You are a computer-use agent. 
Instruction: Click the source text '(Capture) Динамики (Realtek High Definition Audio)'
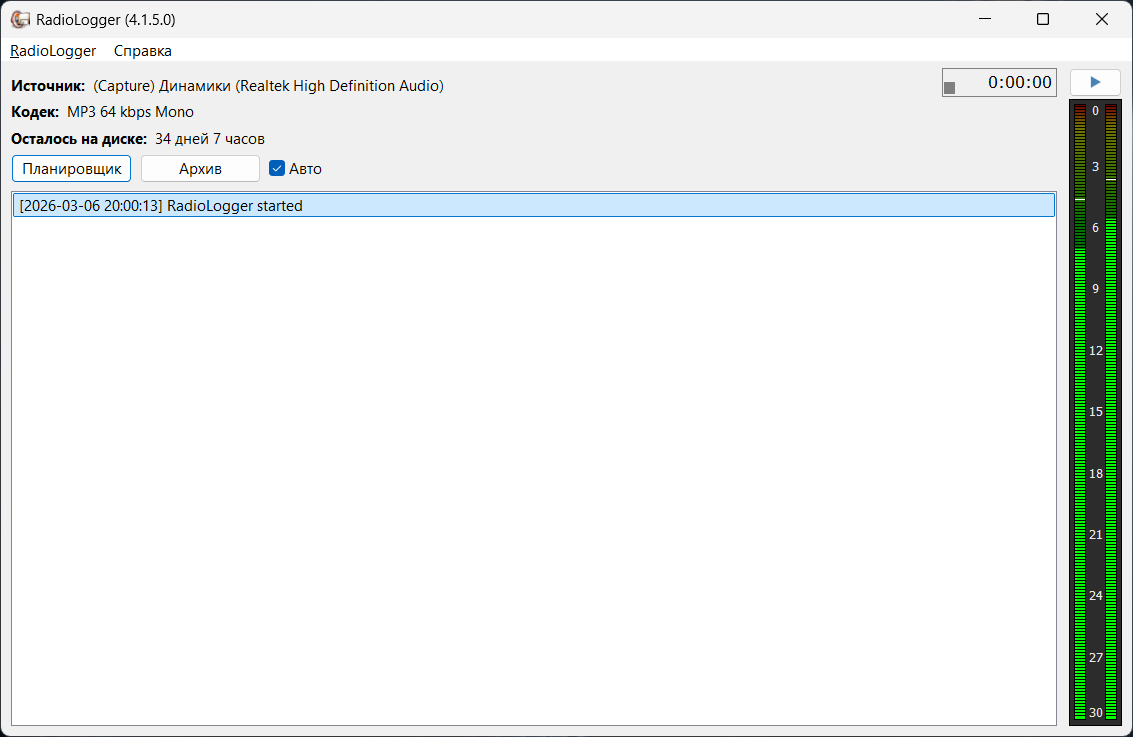pos(268,85)
